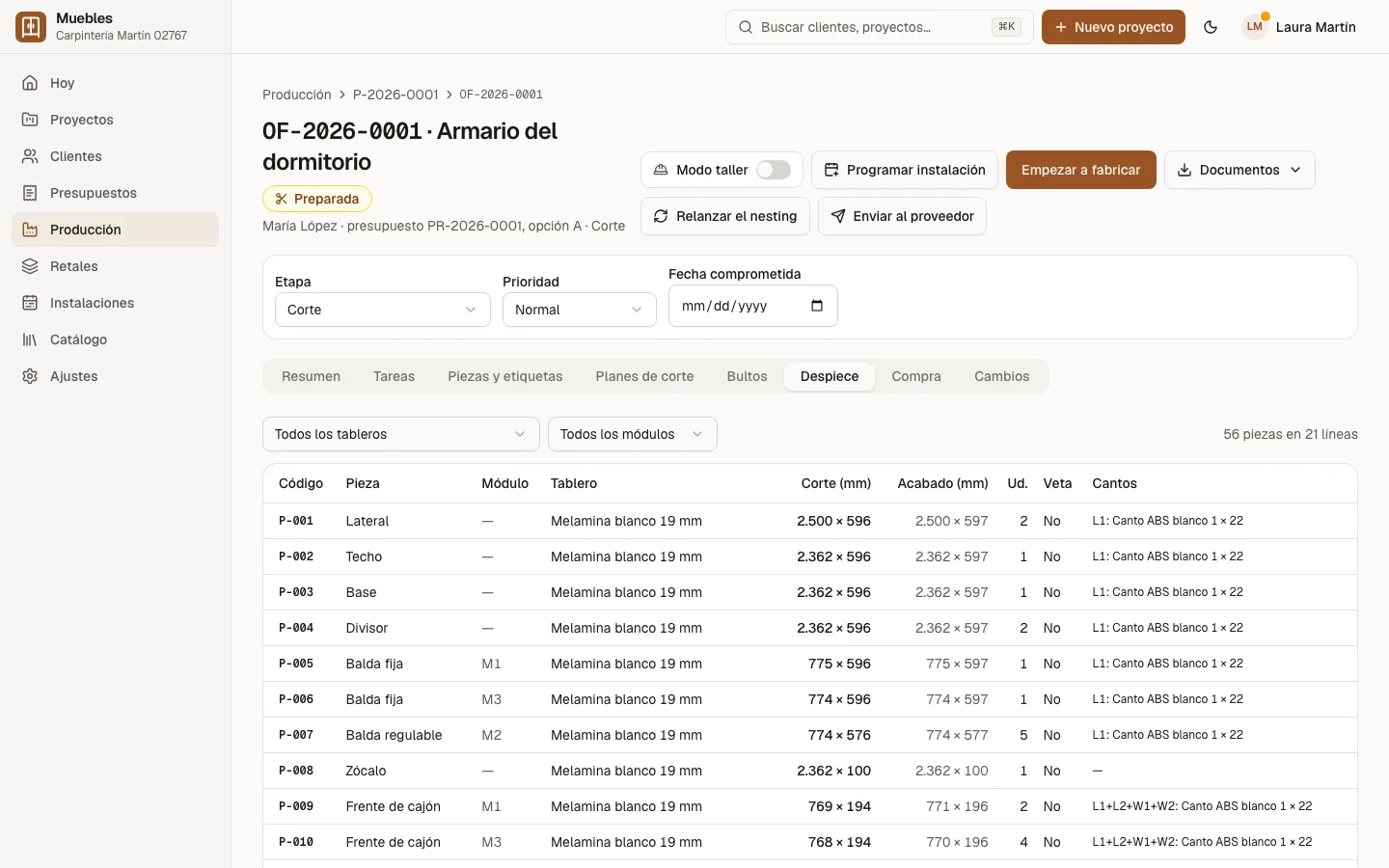1389x868 pixels.
Task: Click the Empezar a fabricar button
Action: tap(1081, 170)
